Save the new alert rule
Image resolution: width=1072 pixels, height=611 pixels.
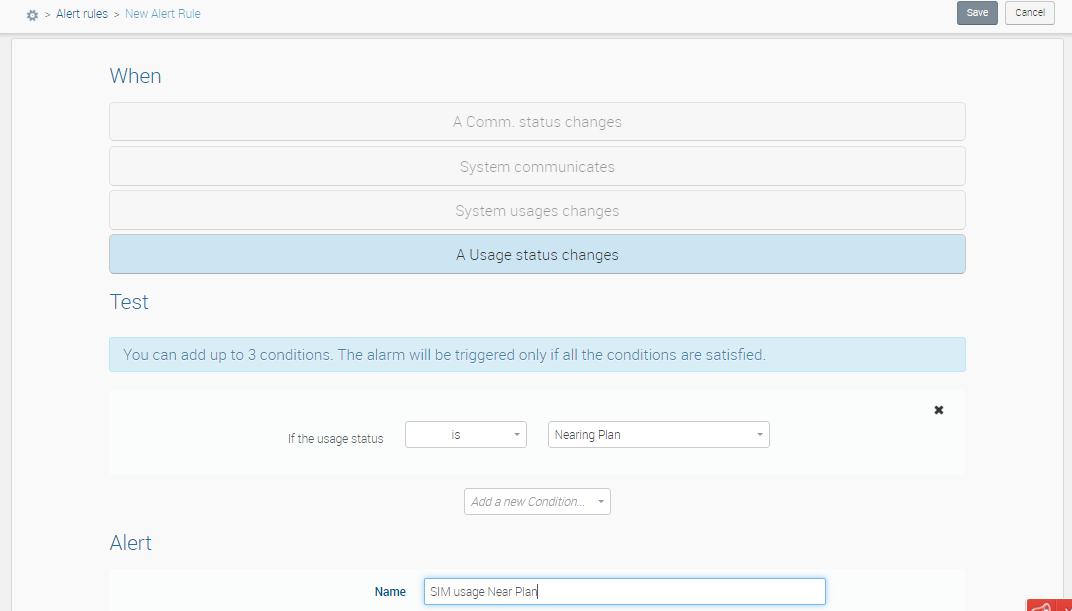coord(977,13)
